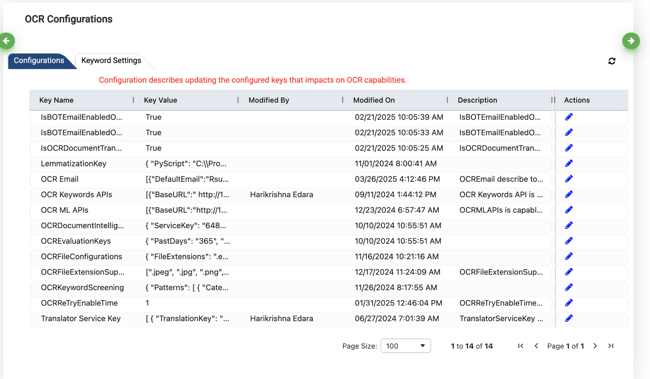650x379 pixels.
Task: Sort by the Key Name column header
Action: 56,100
